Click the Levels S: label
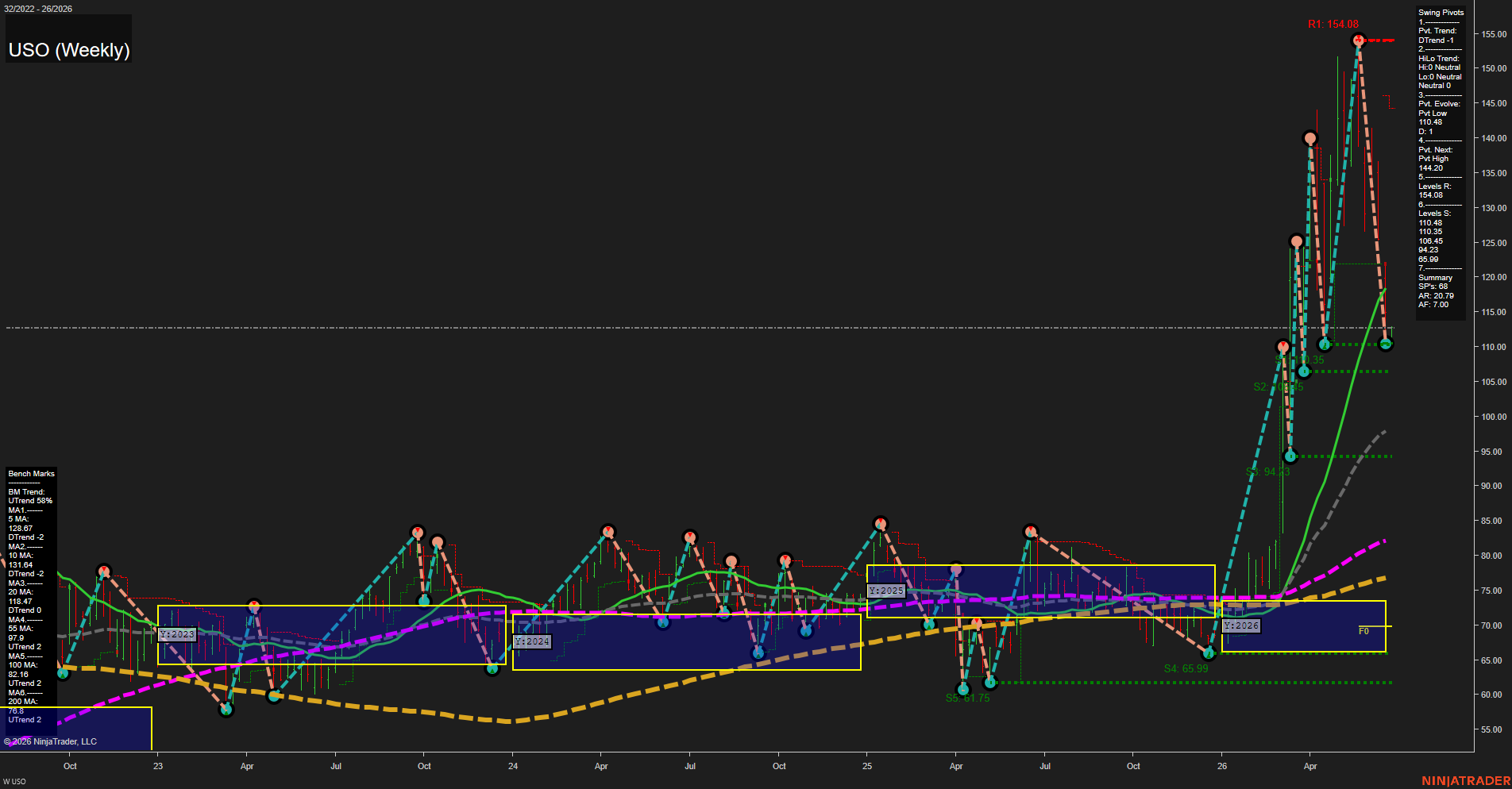1512x789 pixels. tap(1434, 214)
